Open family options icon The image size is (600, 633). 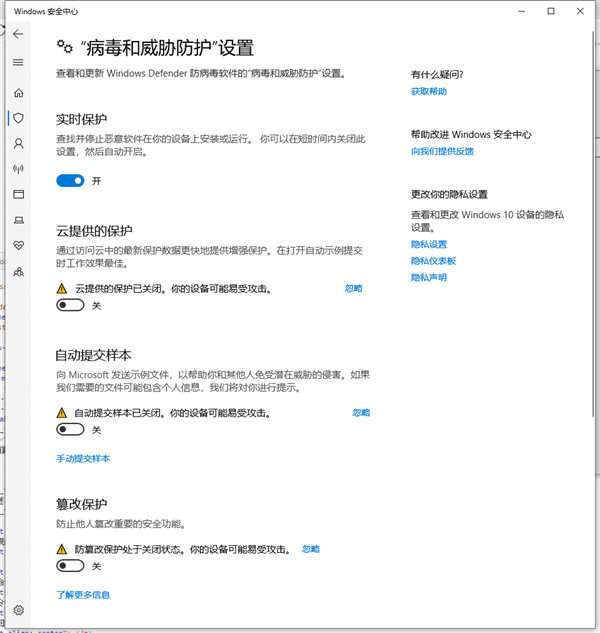click(19, 272)
